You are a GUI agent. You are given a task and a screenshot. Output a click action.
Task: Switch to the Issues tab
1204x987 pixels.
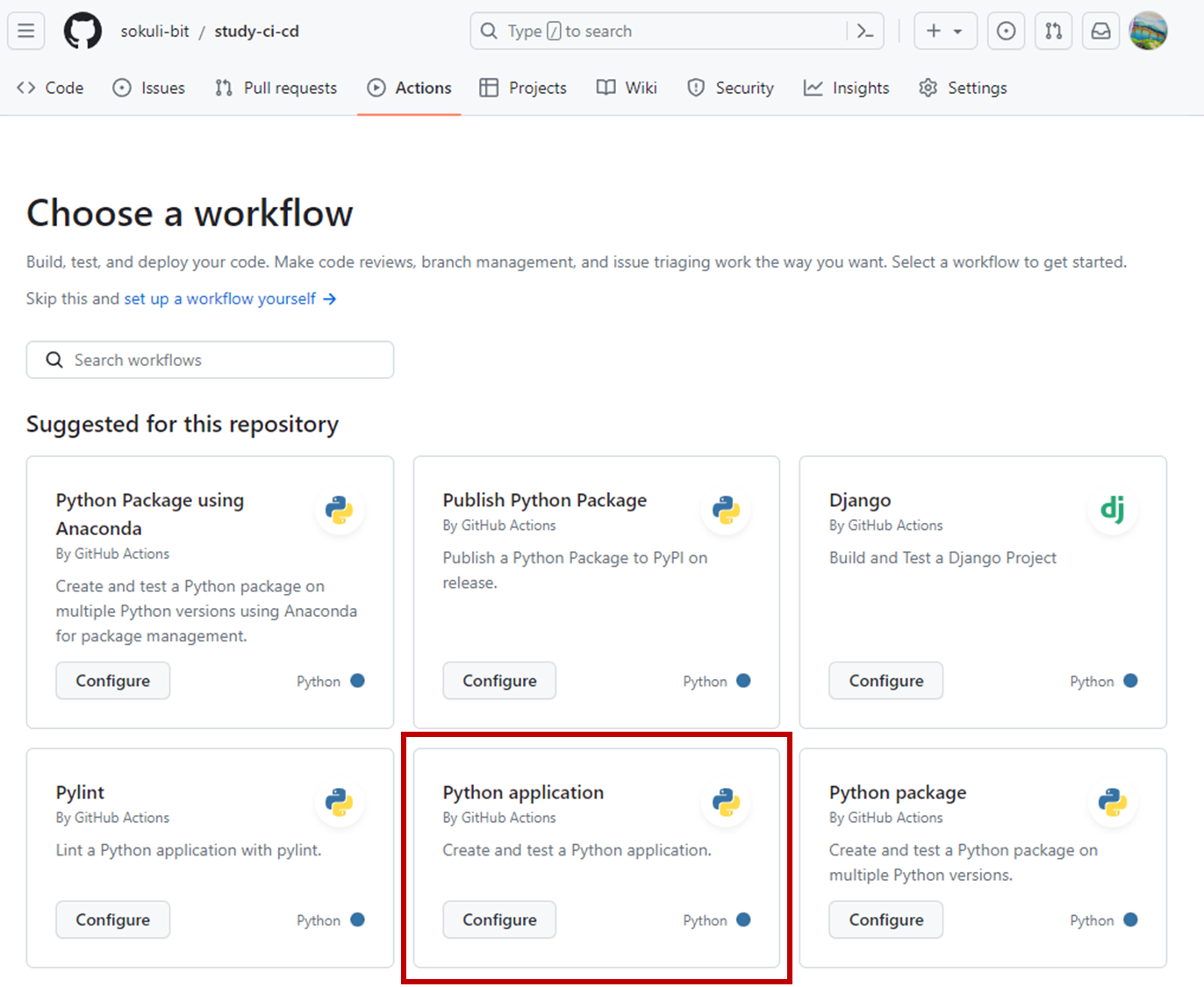click(149, 88)
